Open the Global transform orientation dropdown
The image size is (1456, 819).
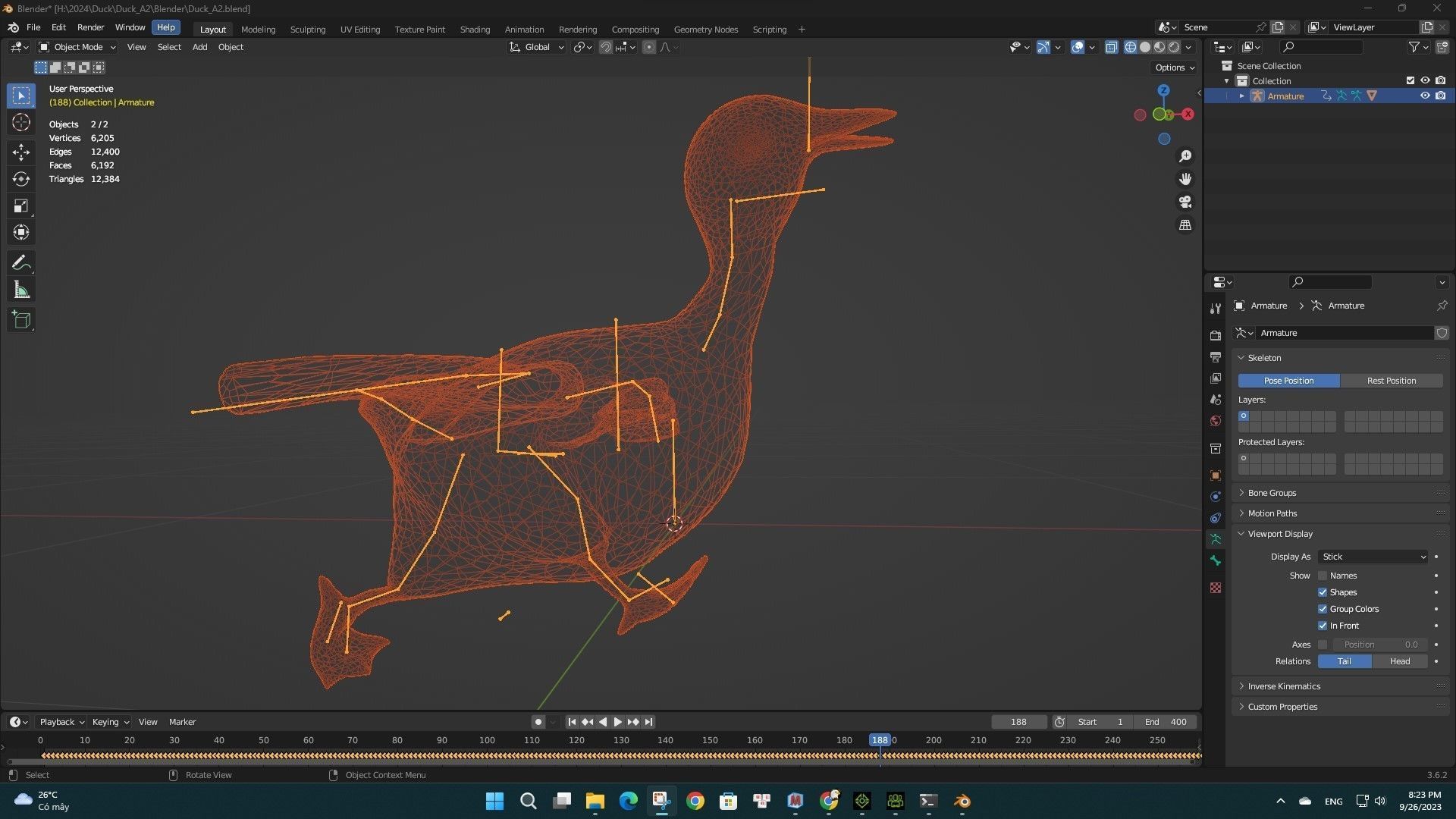tap(537, 47)
